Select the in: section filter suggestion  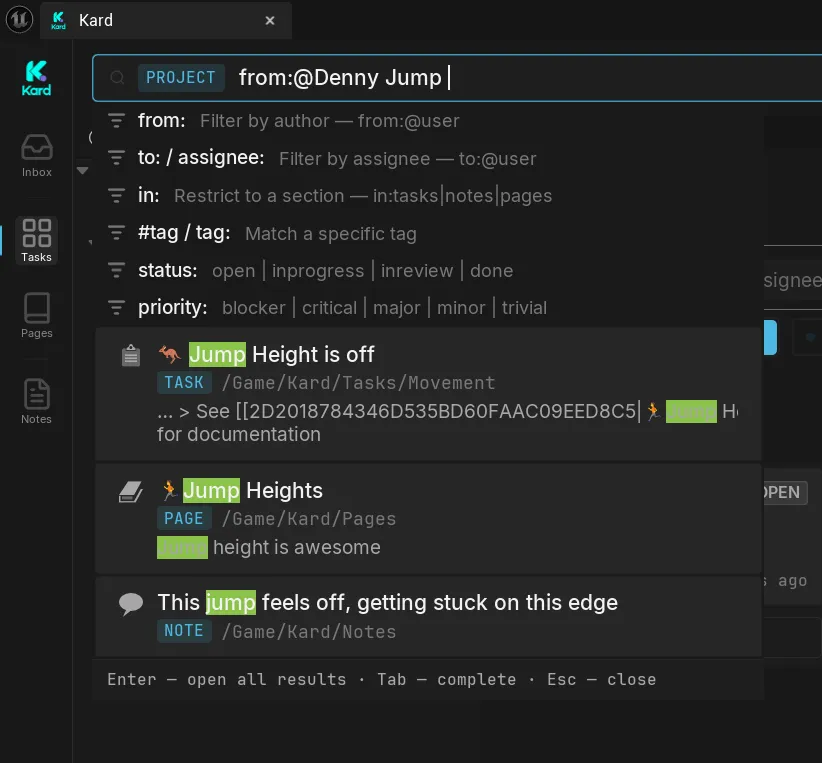(x=429, y=196)
